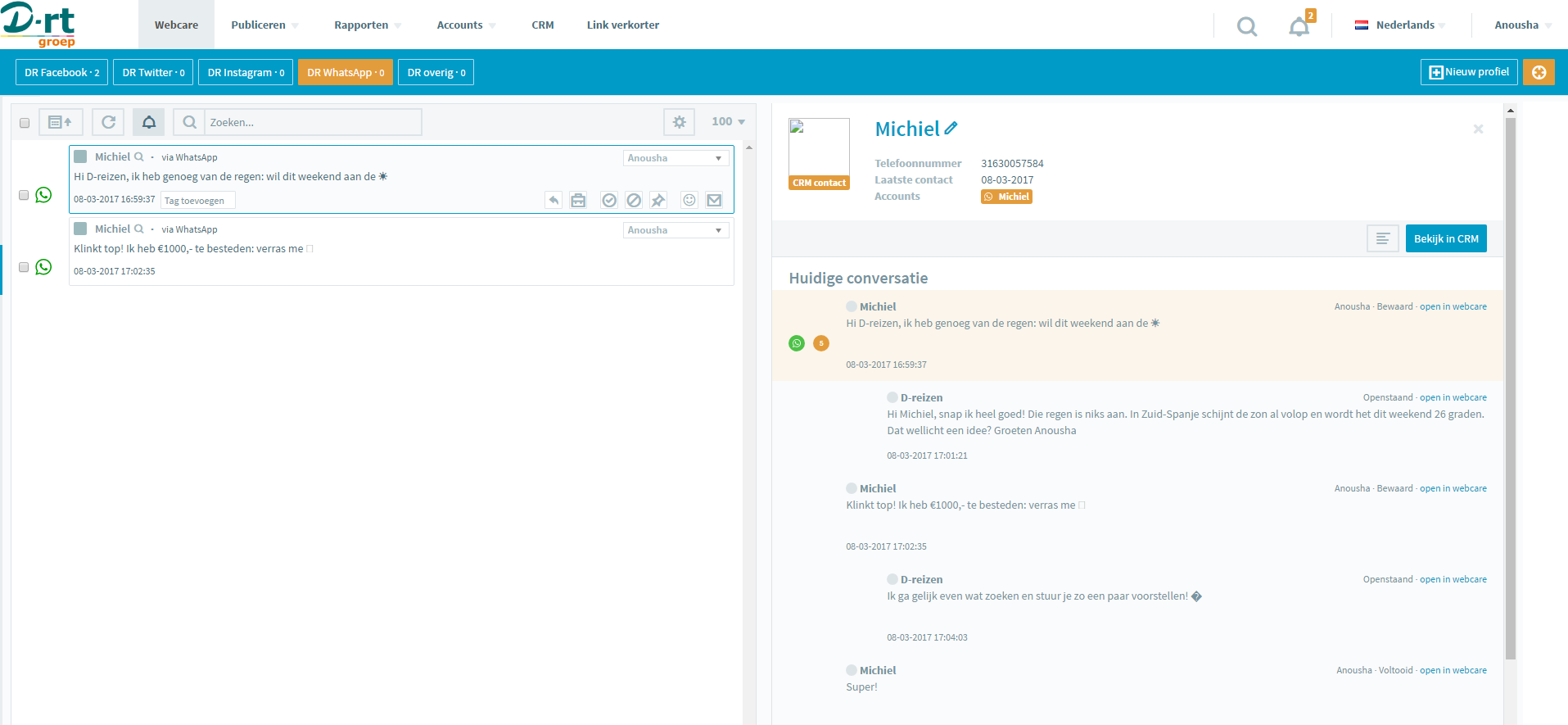Toggle select-all checkbox in inbox toolbar
Viewport: 1568px width, 725px height.
click(x=25, y=123)
